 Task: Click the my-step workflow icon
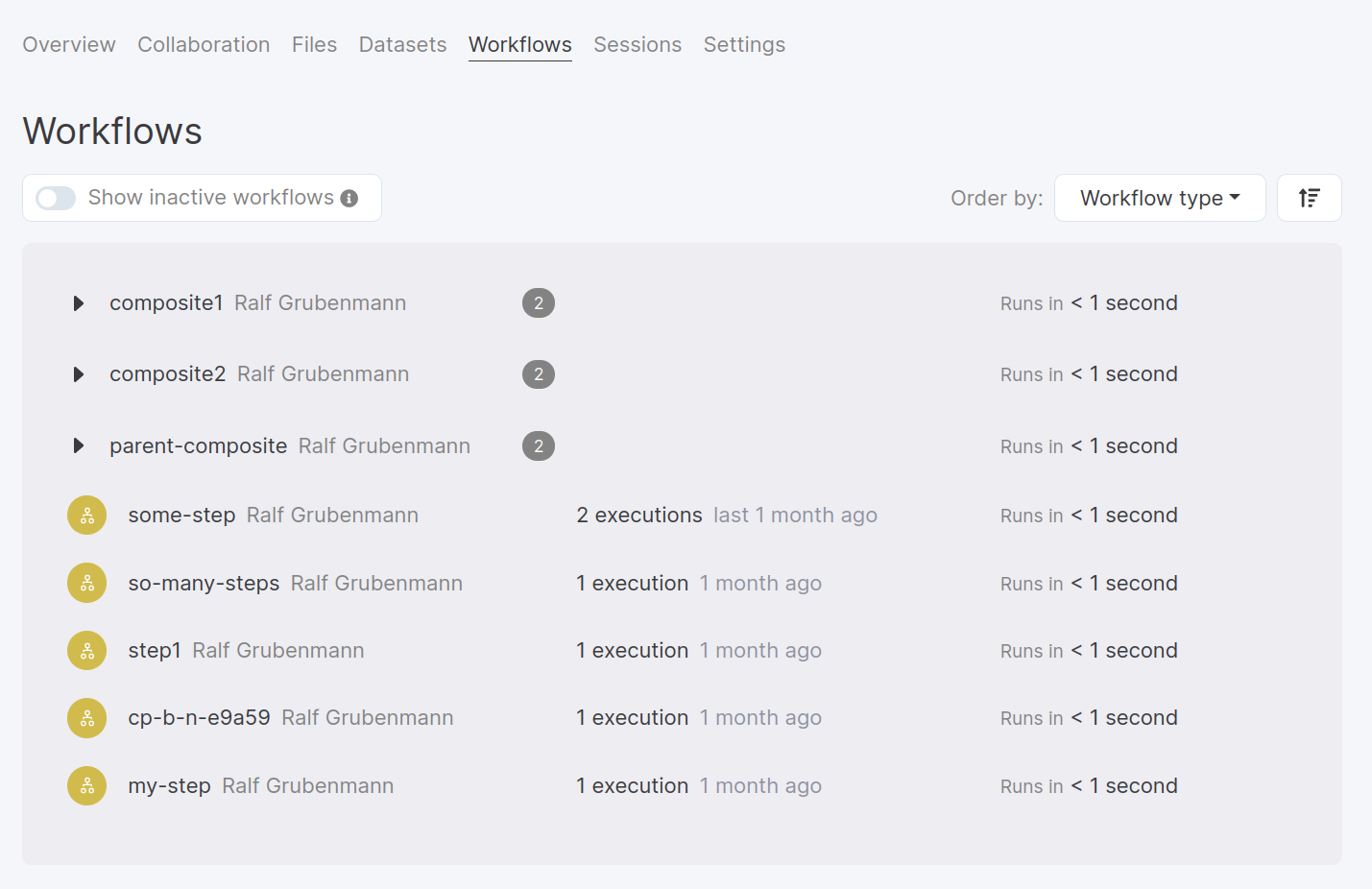click(x=86, y=786)
